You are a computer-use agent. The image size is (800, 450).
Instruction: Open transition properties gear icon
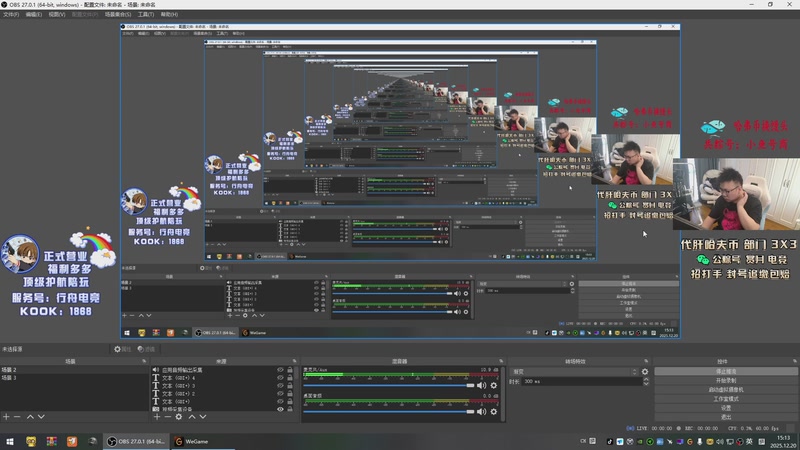click(x=645, y=372)
